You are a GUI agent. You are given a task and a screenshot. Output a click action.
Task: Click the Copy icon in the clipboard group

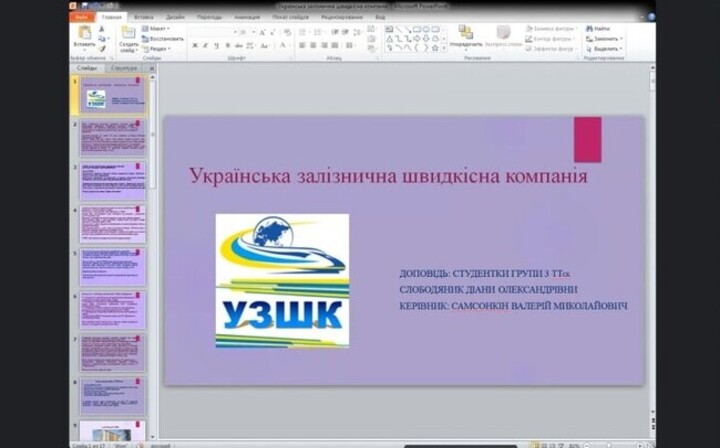[x=101, y=39]
